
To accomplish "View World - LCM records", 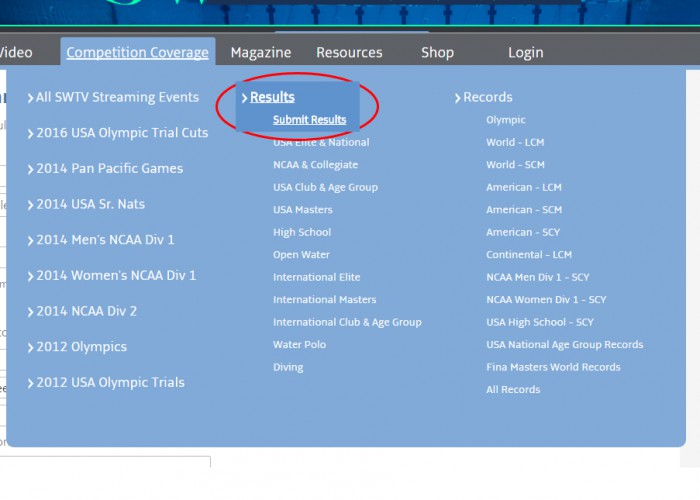I will click(x=515, y=142).
